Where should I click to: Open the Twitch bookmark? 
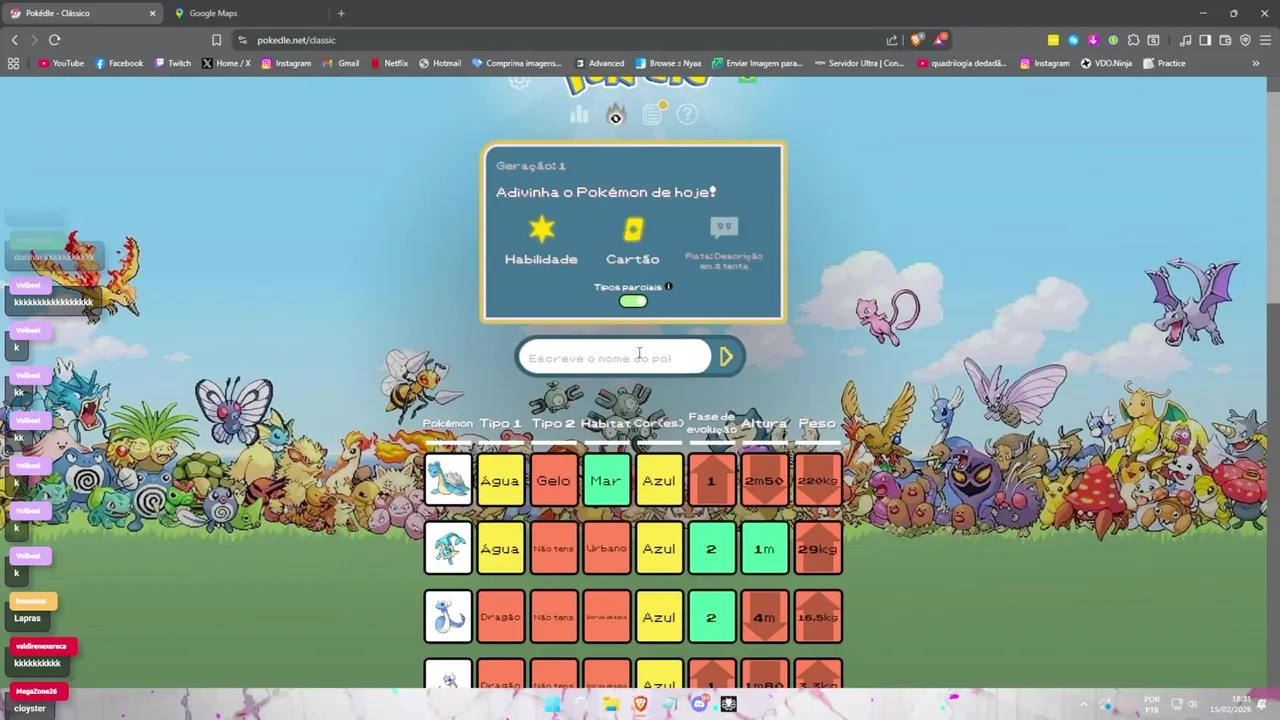(173, 63)
